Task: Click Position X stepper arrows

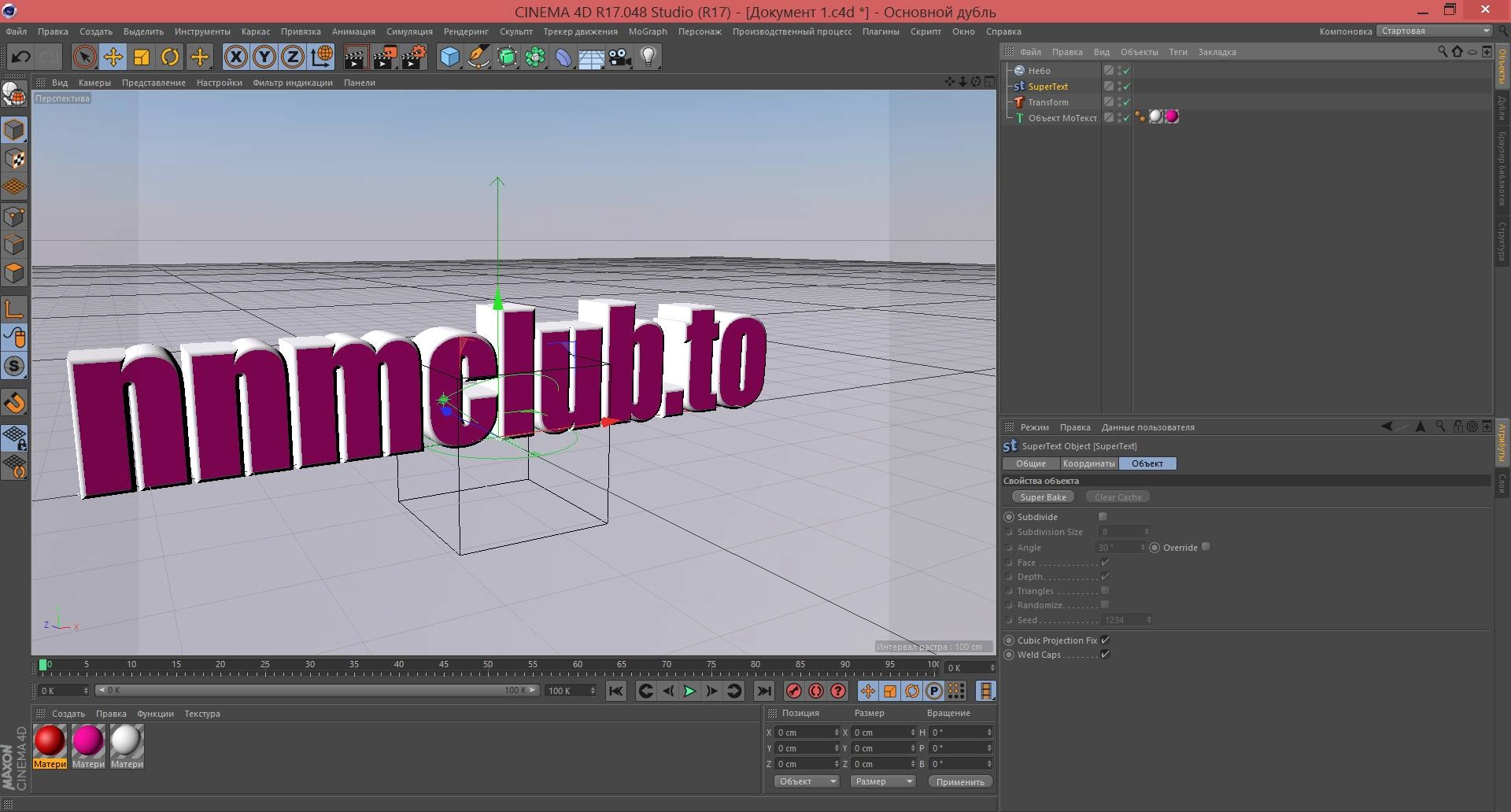Action: (837, 733)
